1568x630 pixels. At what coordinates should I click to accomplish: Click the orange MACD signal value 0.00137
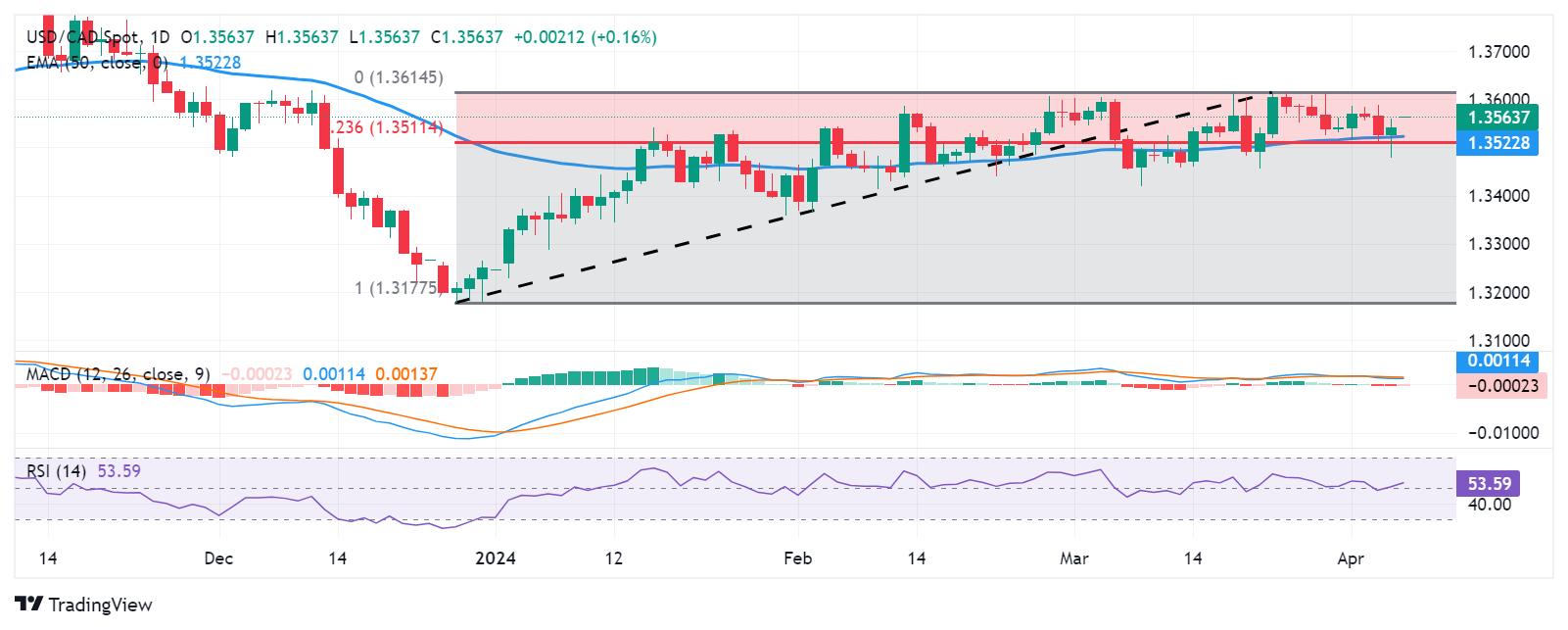tap(406, 374)
